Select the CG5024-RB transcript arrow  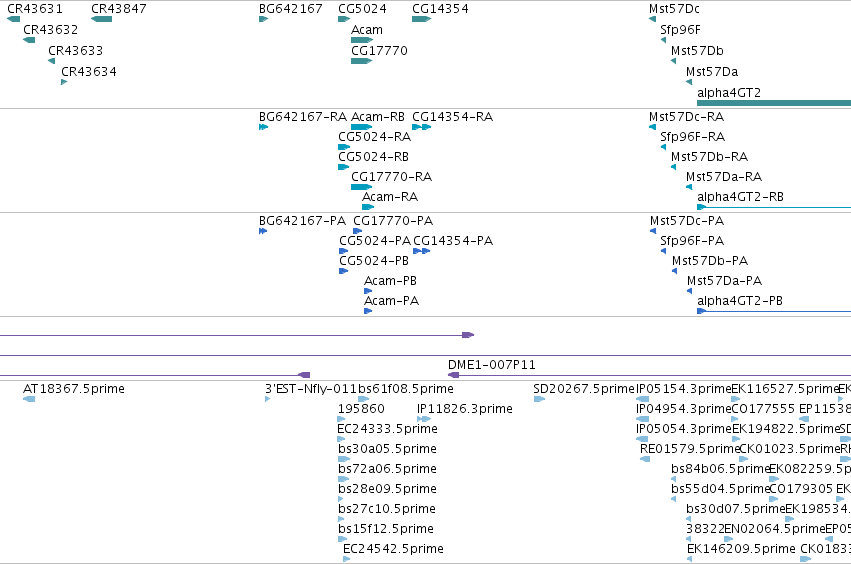click(x=344, y=167)
